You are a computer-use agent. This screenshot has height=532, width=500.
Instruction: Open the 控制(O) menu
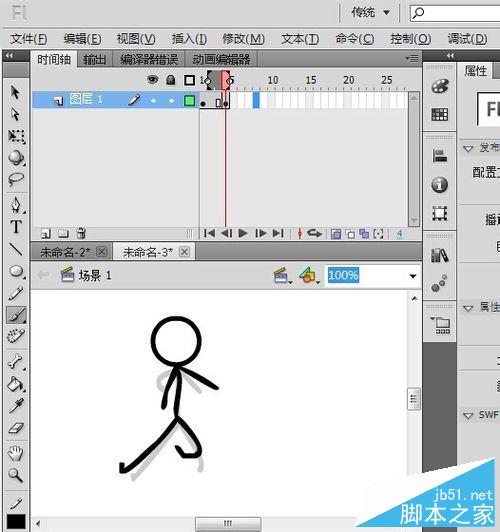tap(410, 39)
